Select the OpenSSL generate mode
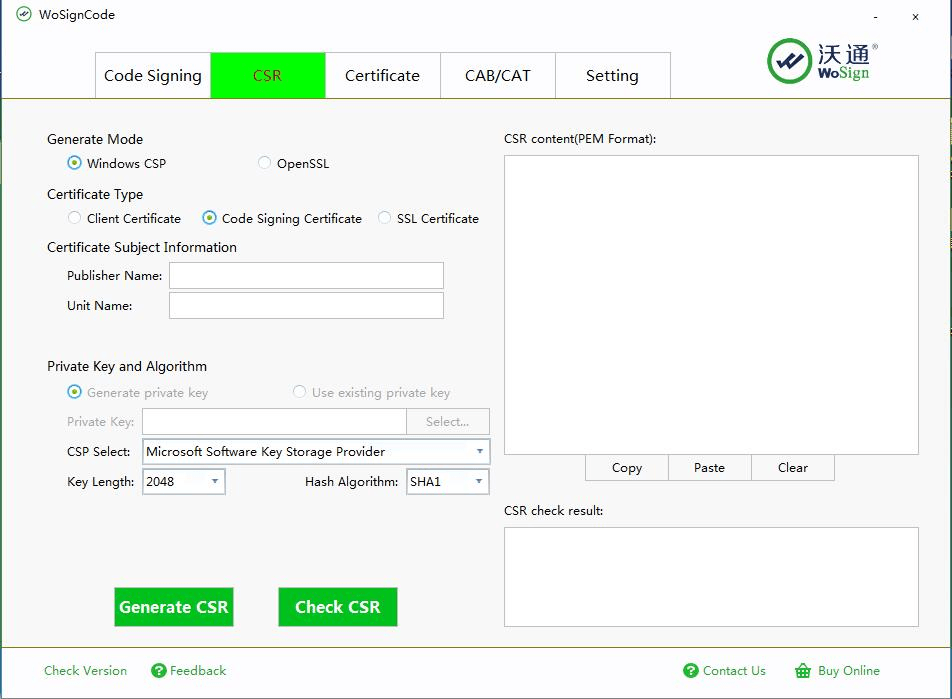This screenshot has height=699, width=952. [x=264, y=163]
